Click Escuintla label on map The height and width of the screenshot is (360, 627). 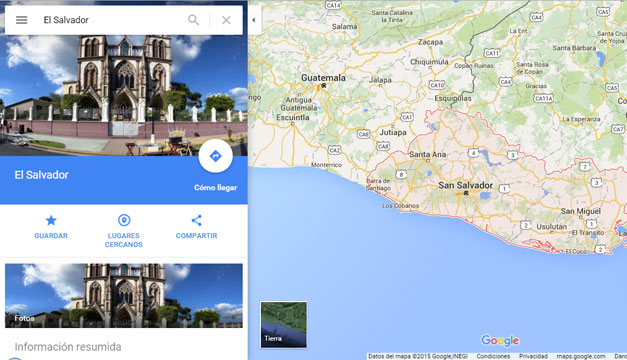[293, 117]
